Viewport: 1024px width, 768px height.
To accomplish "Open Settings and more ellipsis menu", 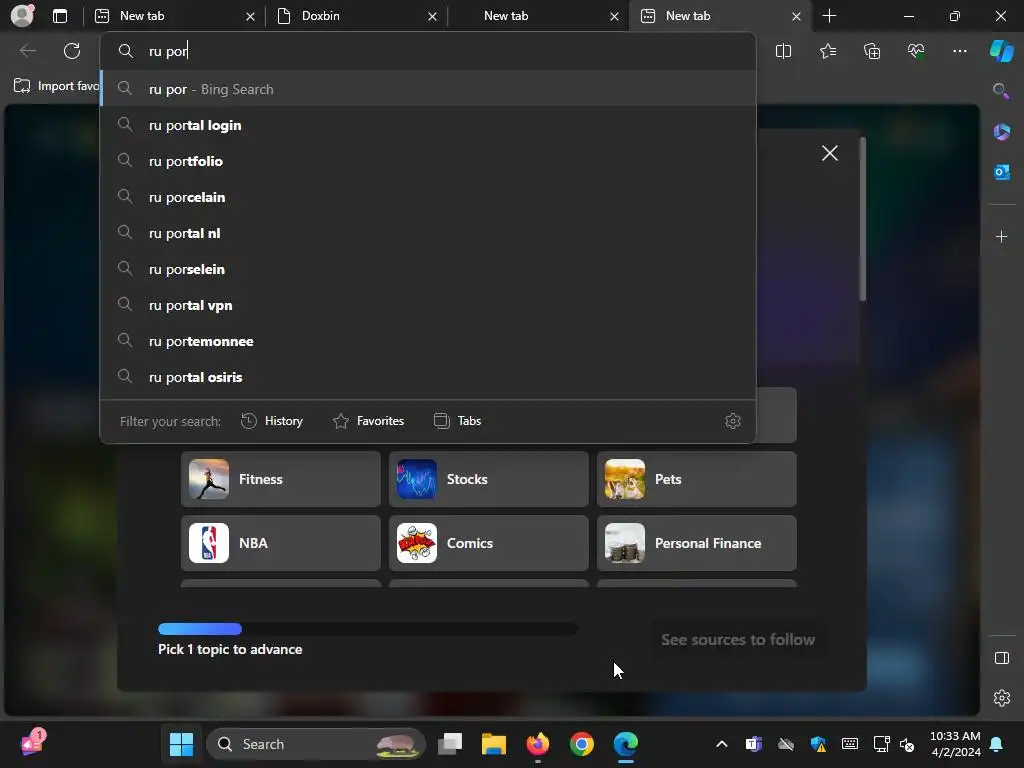I will [x=959, y=51].
